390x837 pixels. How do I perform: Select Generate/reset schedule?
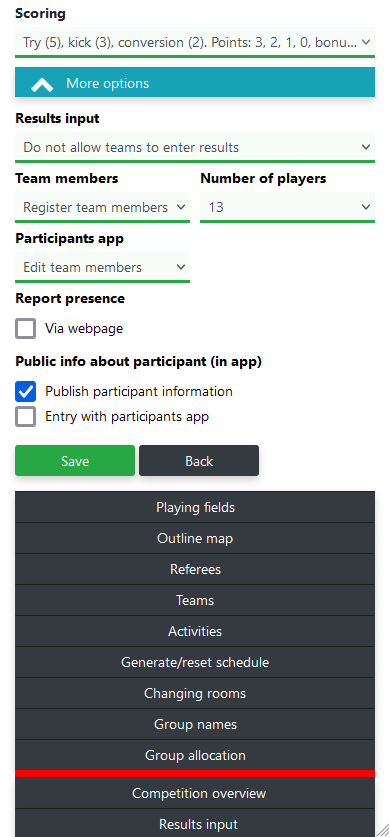point(195,662)
